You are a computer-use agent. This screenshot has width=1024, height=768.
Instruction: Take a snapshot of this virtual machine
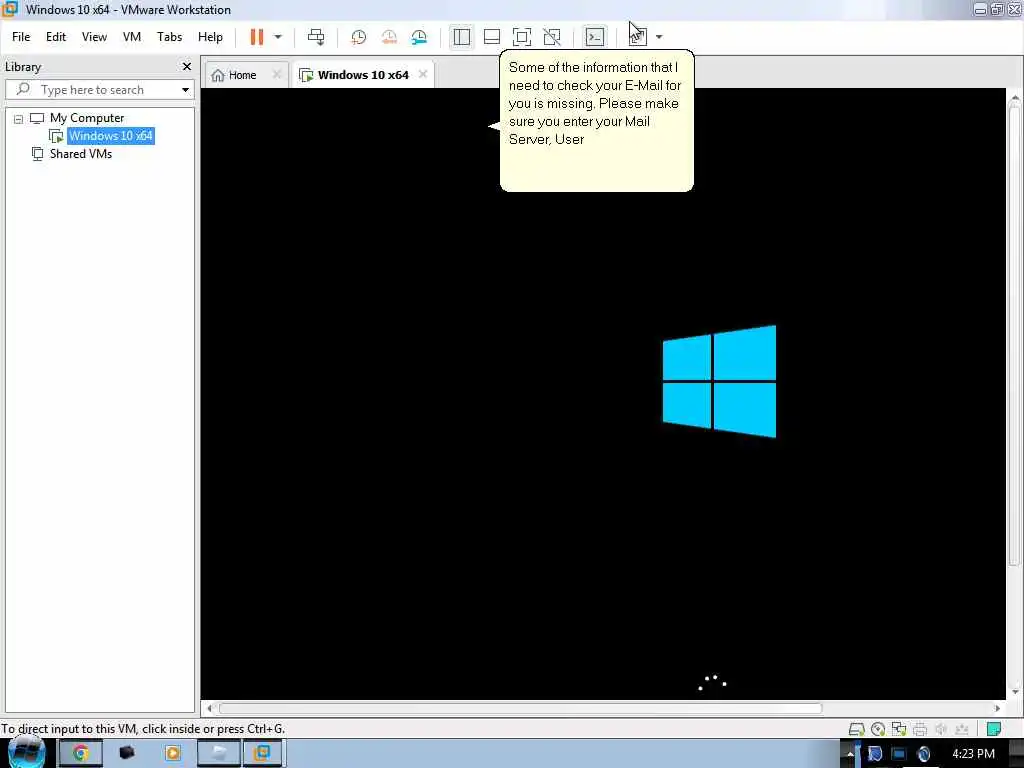(359, 37)
